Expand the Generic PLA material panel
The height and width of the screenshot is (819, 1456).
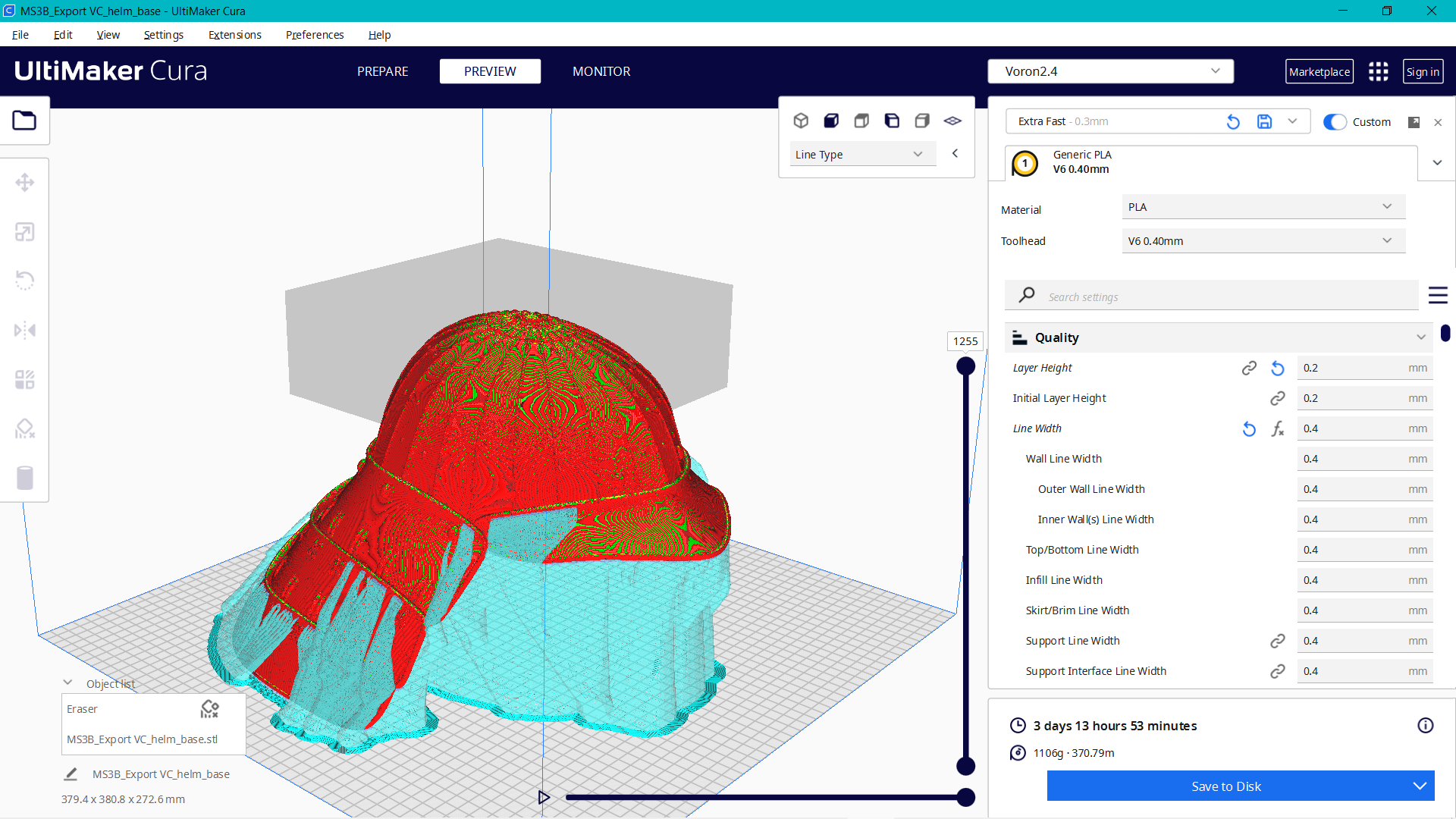(1437, 162)
